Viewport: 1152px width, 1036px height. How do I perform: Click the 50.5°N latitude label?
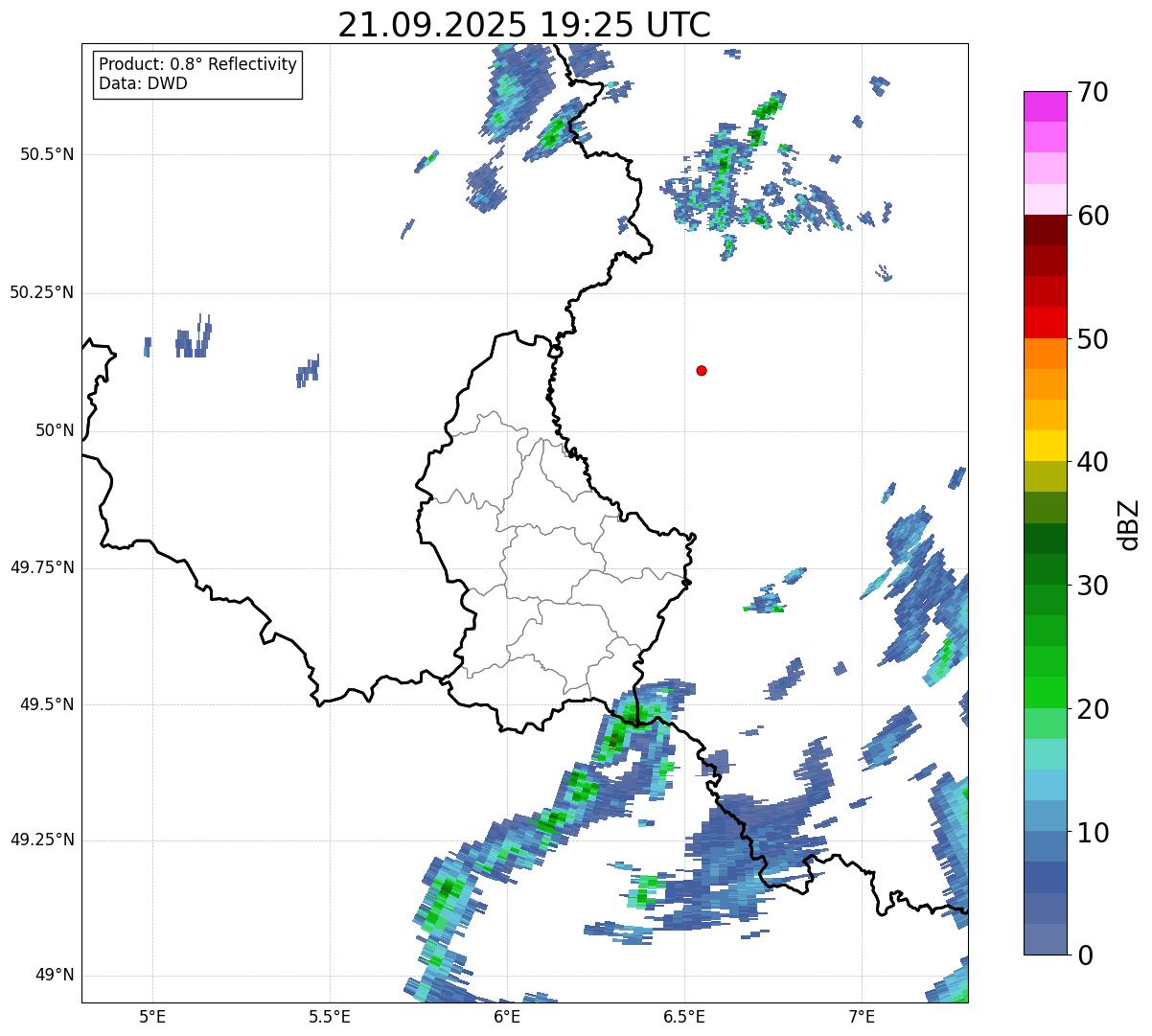[47, 154]
